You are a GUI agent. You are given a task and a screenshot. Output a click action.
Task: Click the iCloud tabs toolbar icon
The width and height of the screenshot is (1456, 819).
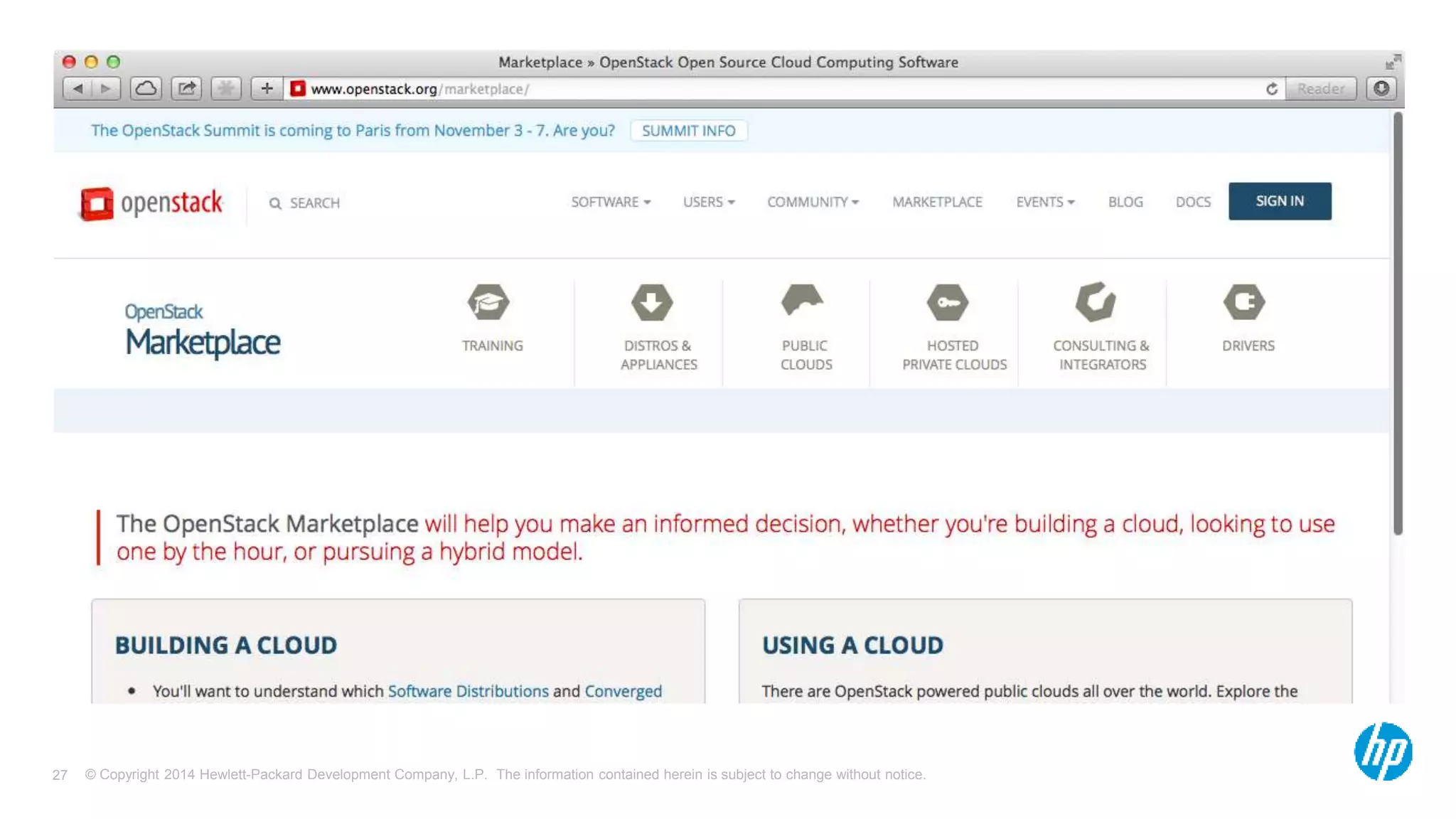[x=146, y=88]
